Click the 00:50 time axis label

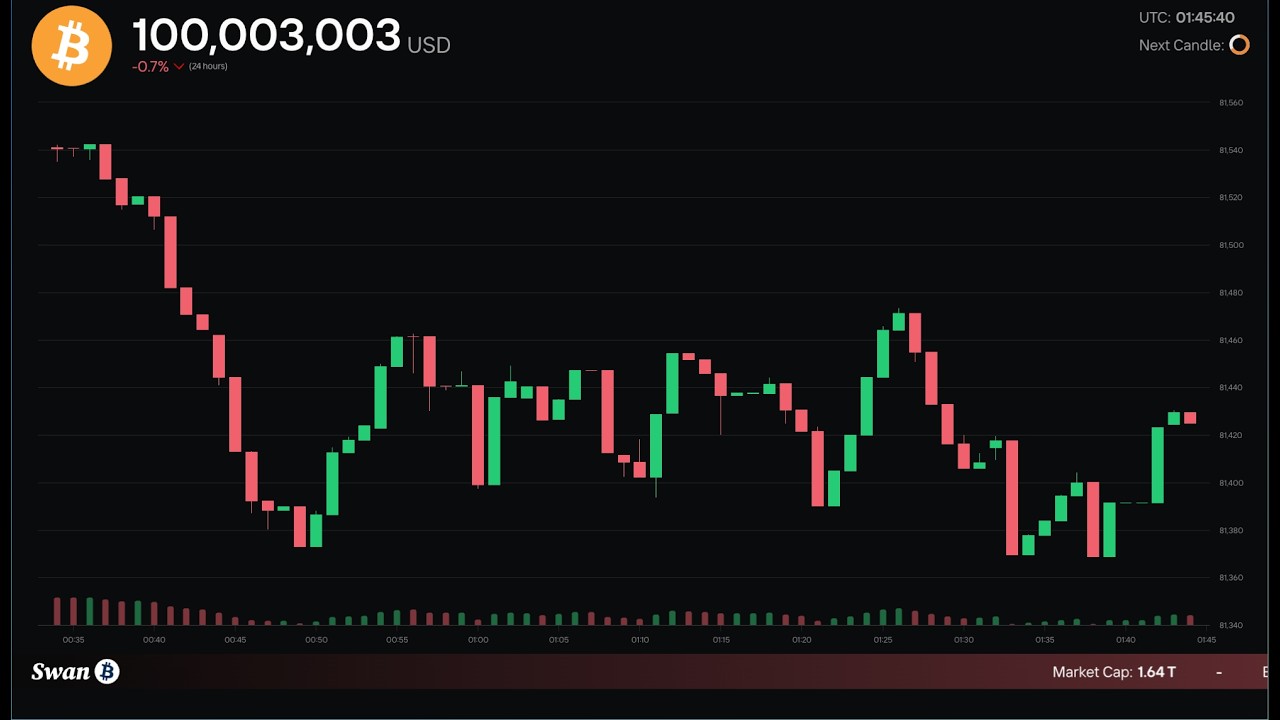coord(316,640)
